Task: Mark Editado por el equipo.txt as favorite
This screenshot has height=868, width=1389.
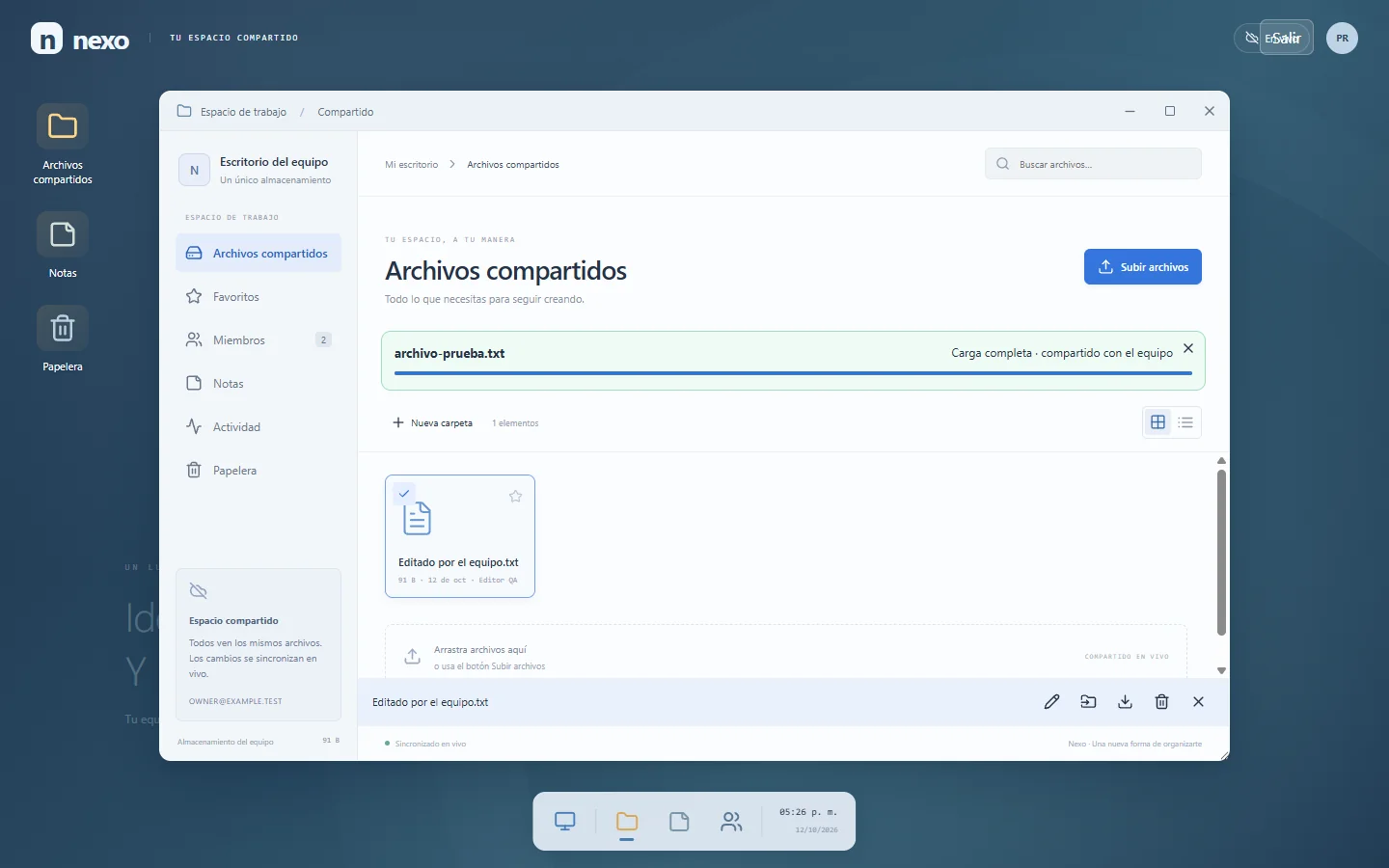Action: [x=515, y=496]
